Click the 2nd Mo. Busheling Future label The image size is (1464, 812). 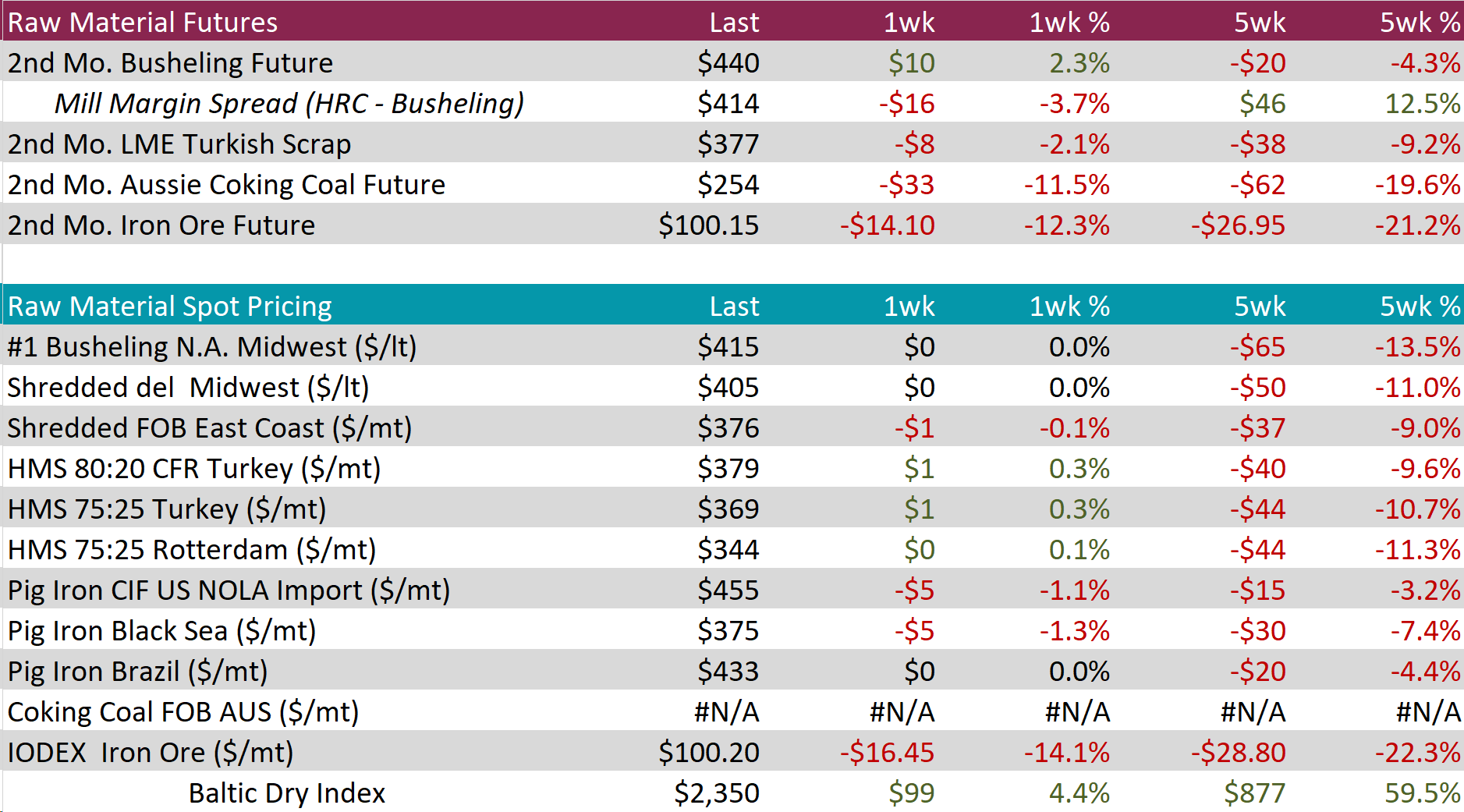tap(170, 62)
